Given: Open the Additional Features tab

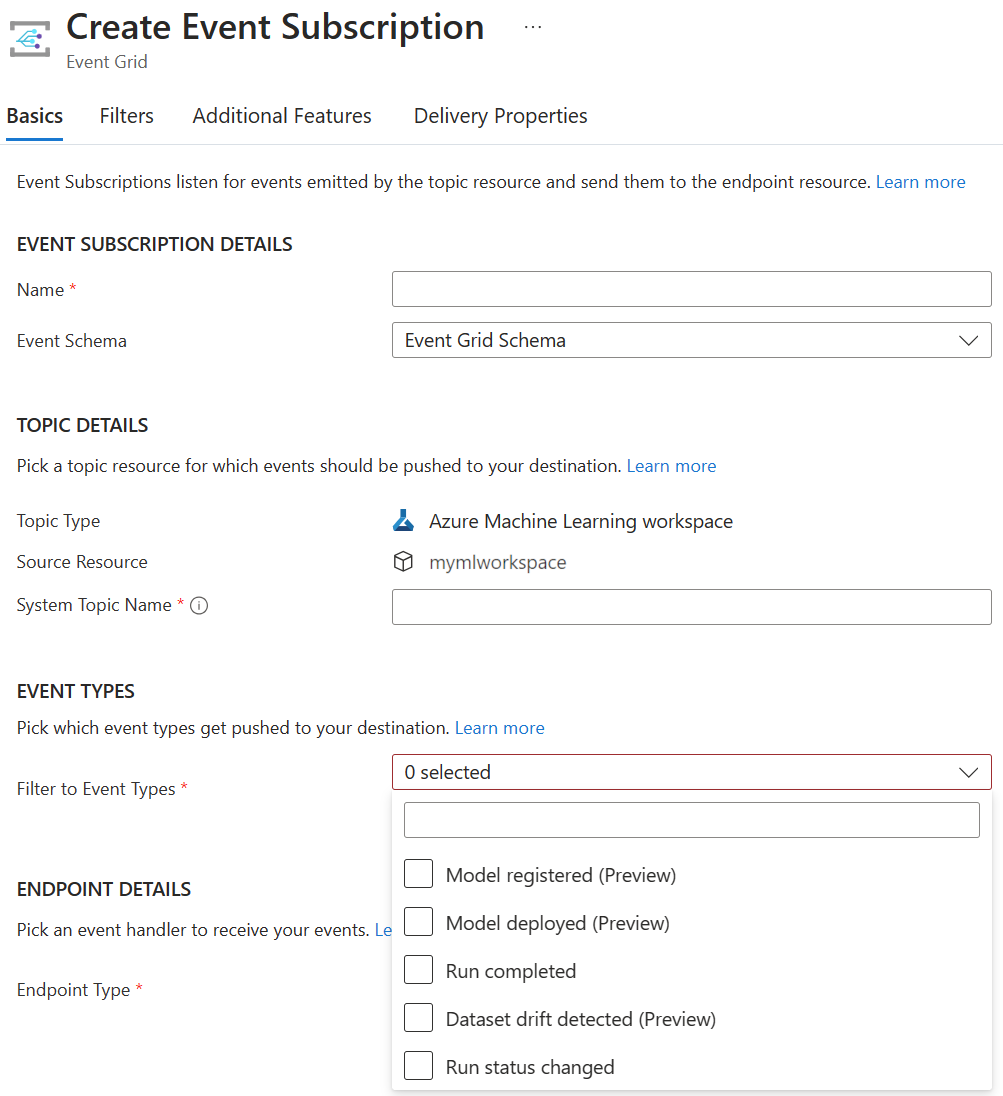Looking at the screenshot, I should [x=281, y=115].
